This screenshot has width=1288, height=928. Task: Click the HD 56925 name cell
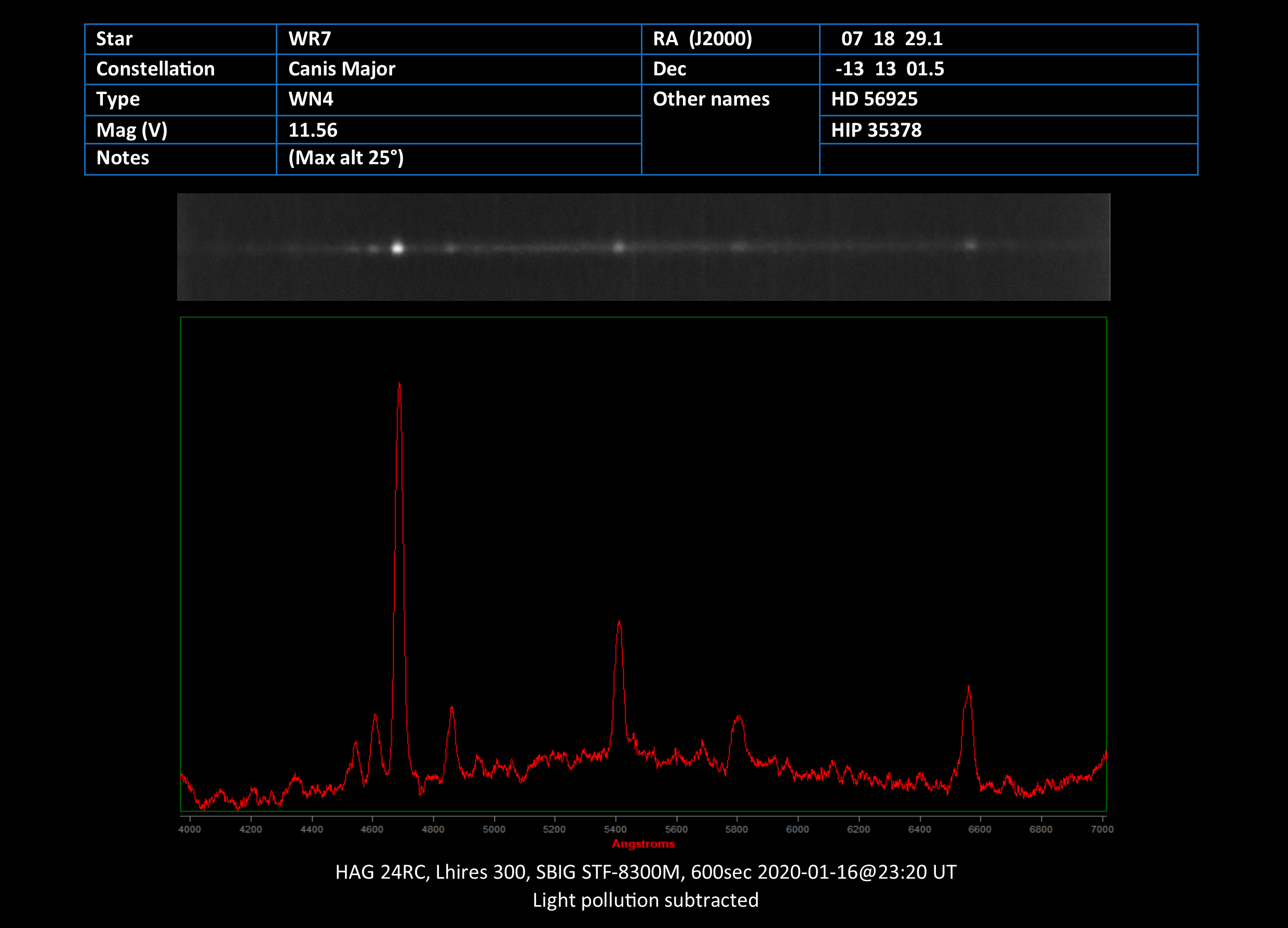874,99
